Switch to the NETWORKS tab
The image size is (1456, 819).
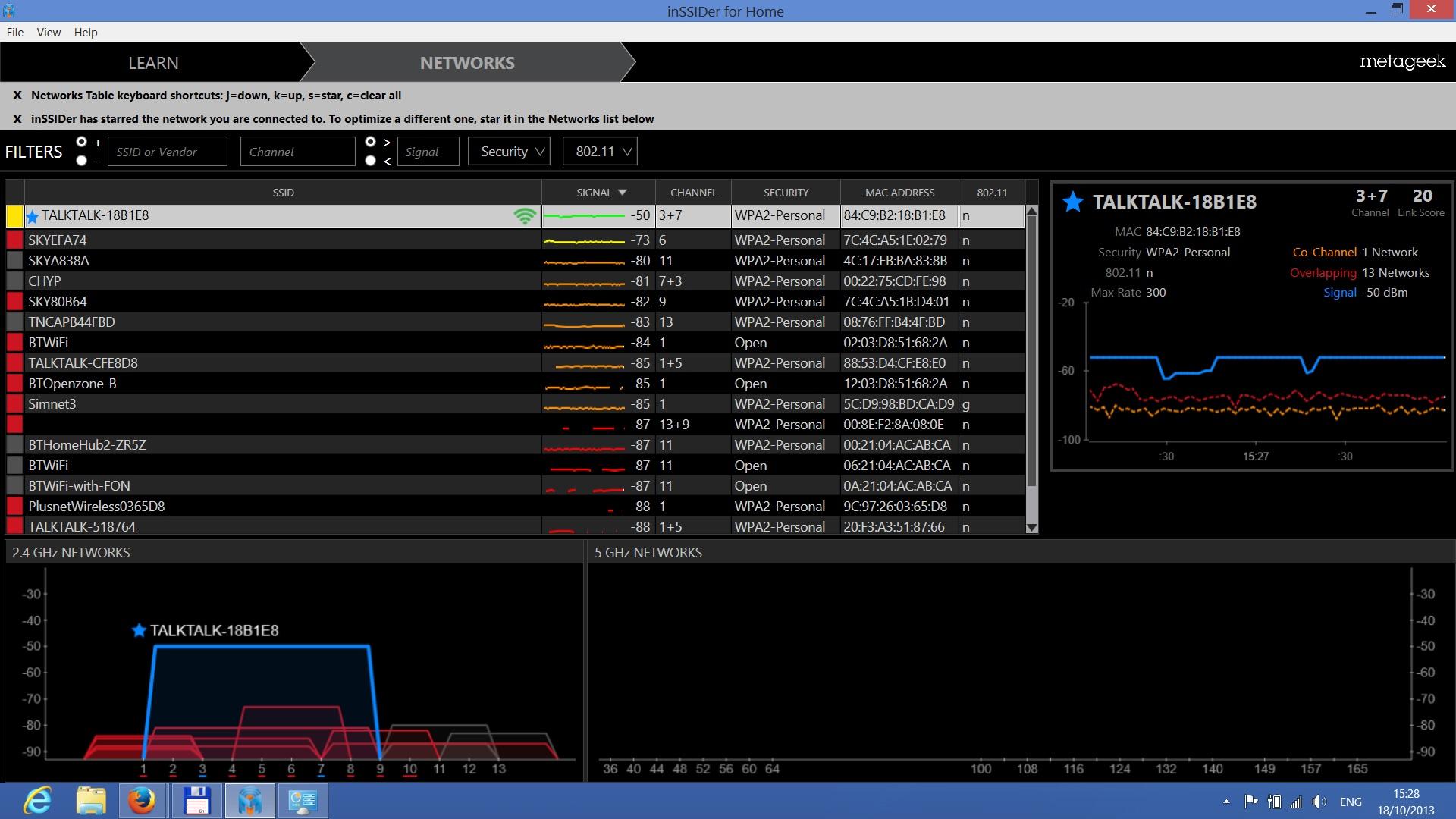coord(467,63)
